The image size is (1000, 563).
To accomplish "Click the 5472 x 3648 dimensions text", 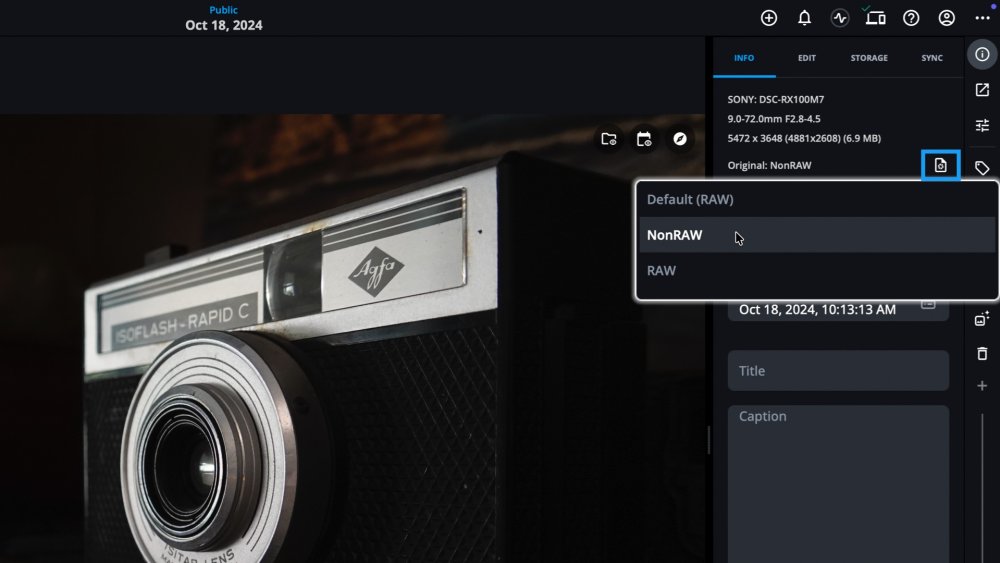I will [x=804, y=138].
